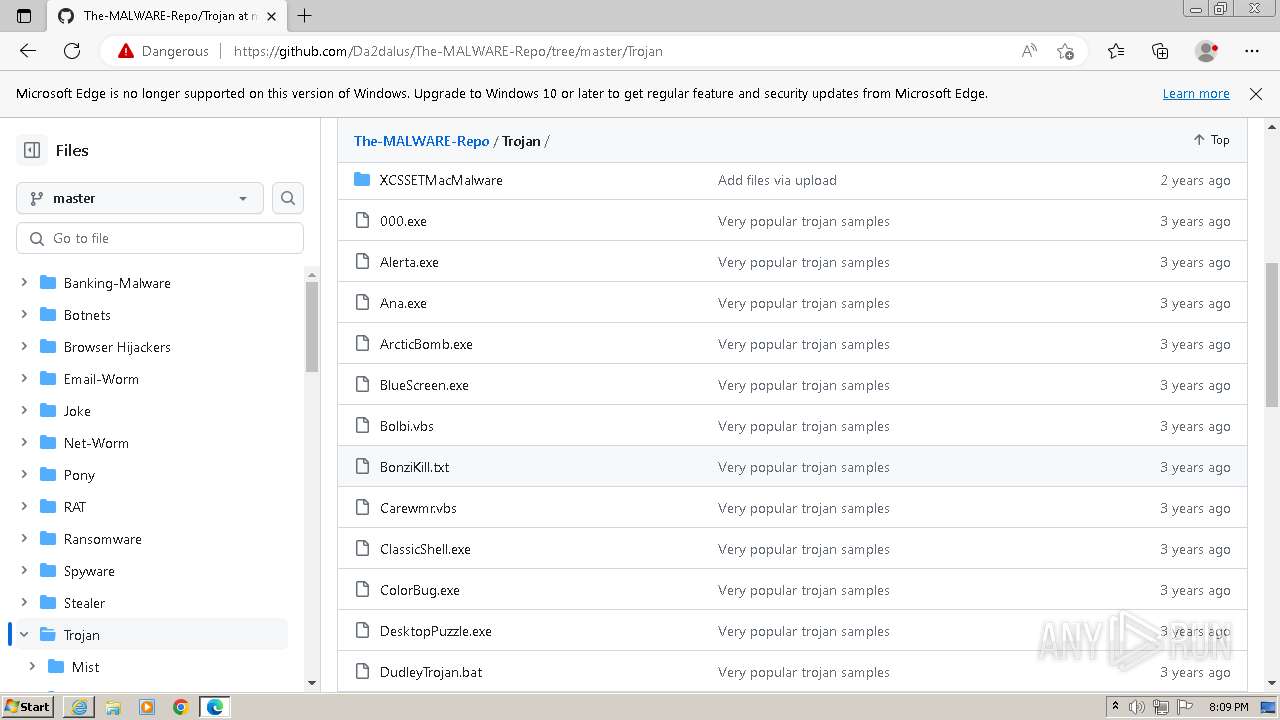This screenshot has height=720, width=1280.
Task: Expand the Joke folder
Action: 24,411
